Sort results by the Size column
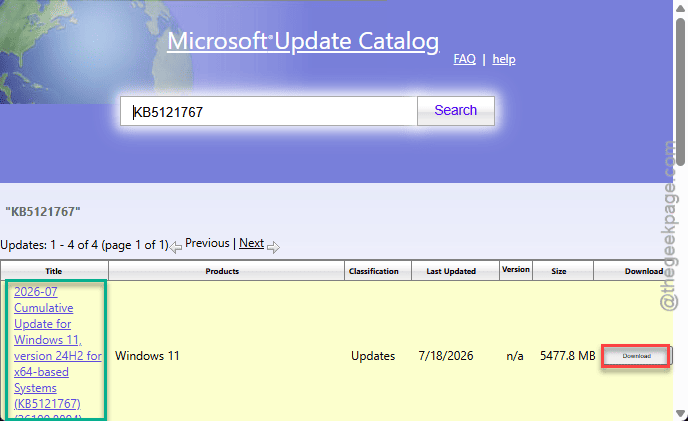688x421 pixels. (559, 271)
